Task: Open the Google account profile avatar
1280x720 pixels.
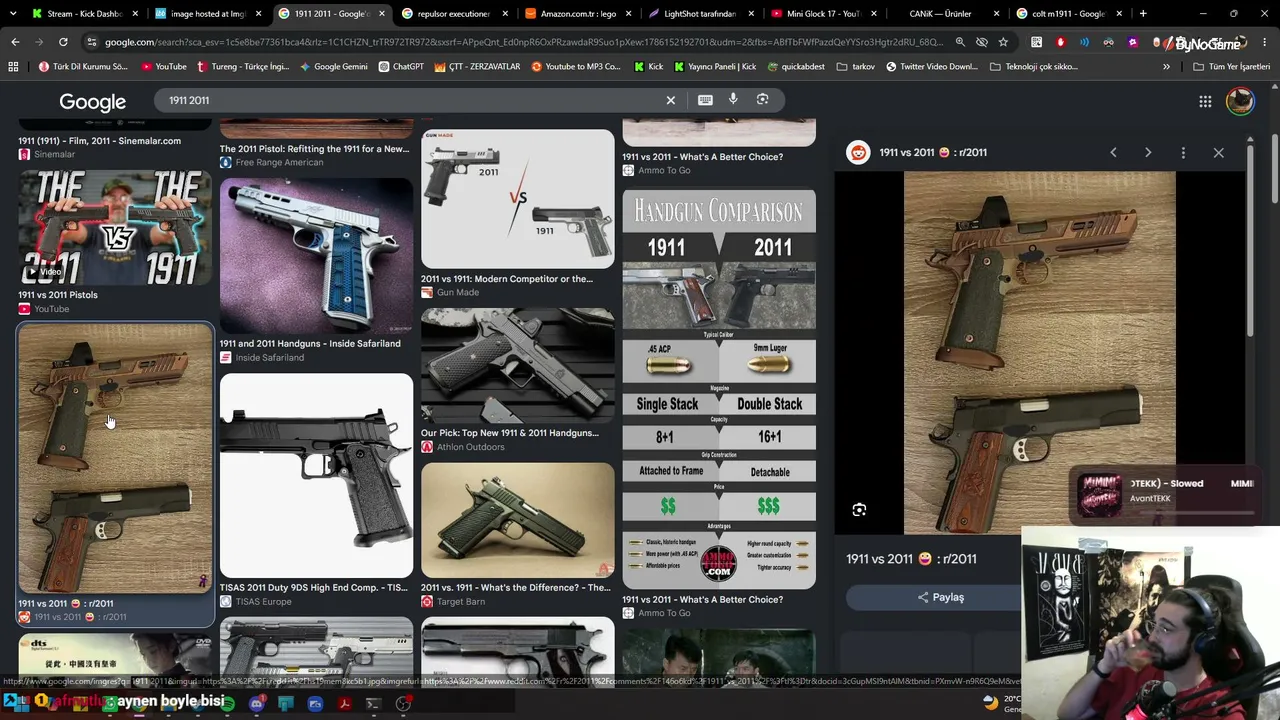Action: [1240, 101]
